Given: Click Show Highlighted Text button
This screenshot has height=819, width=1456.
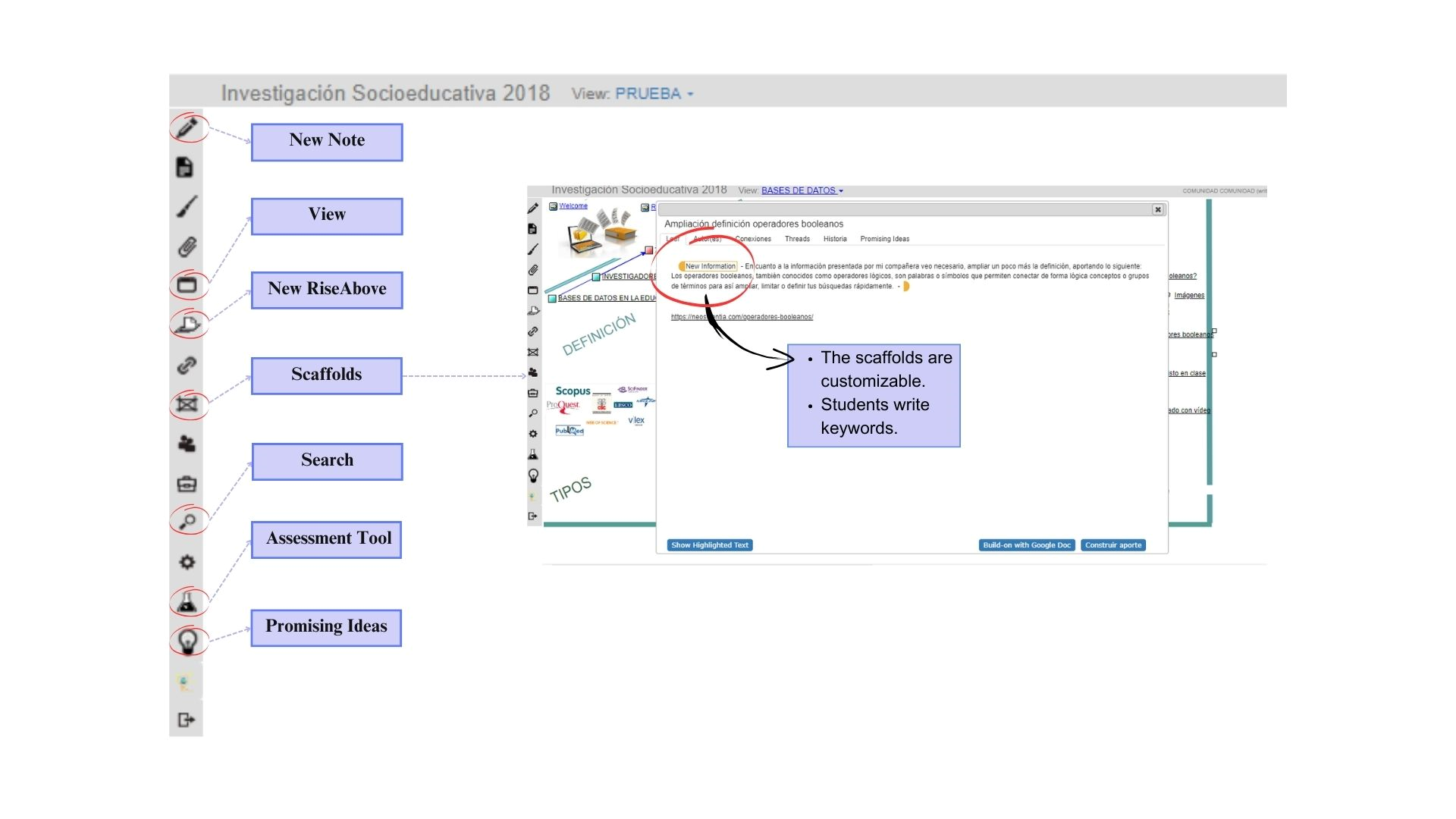Looking at the screenshot, I should point(710,545).
